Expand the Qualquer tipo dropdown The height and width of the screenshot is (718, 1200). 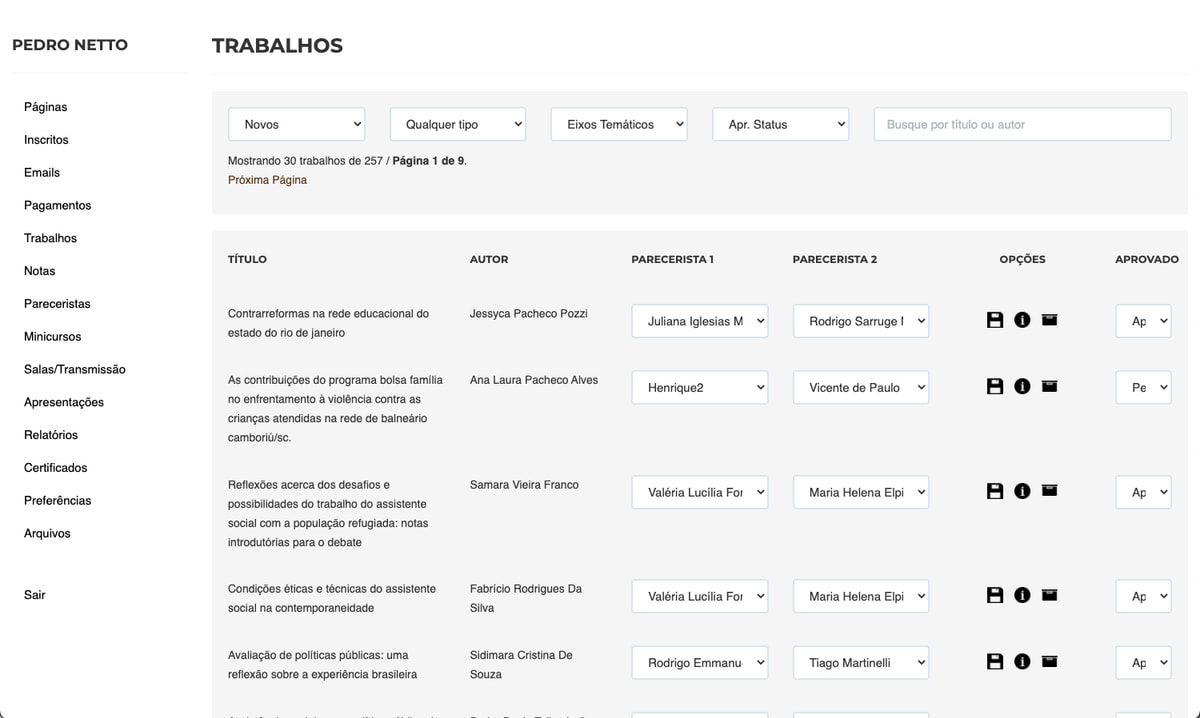pos(458,124)
